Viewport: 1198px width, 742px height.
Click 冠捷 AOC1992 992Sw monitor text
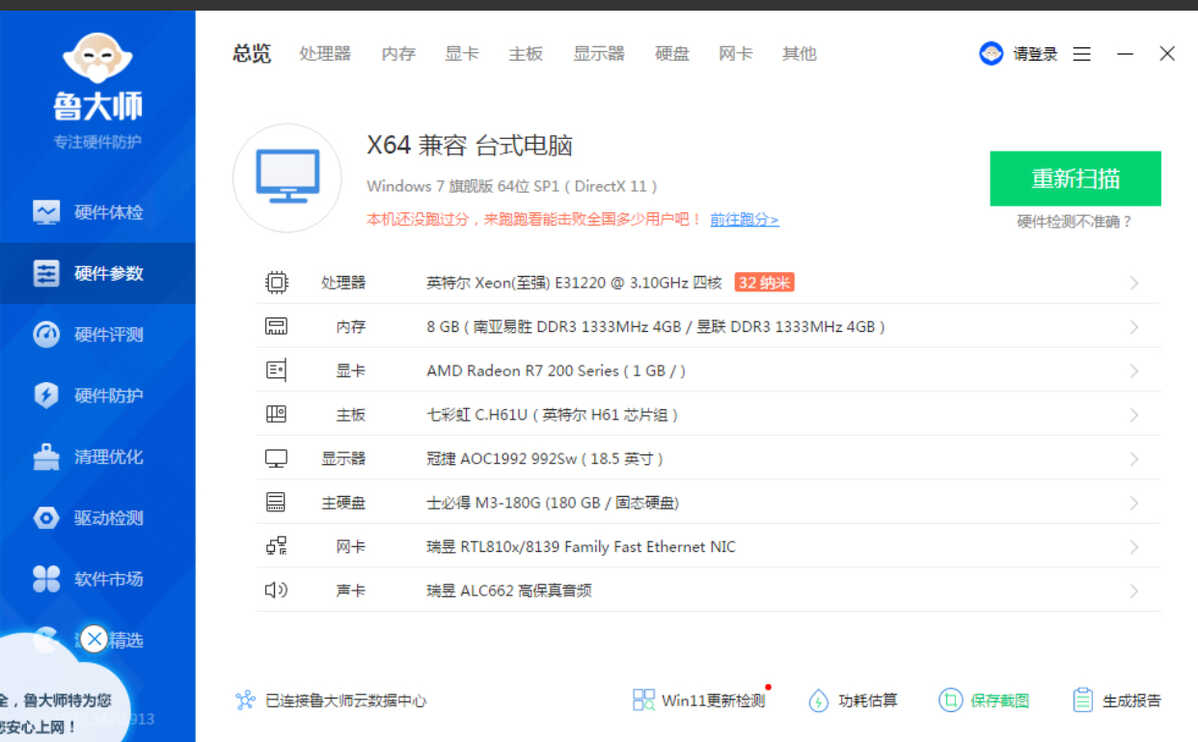(x=545, y=458)
